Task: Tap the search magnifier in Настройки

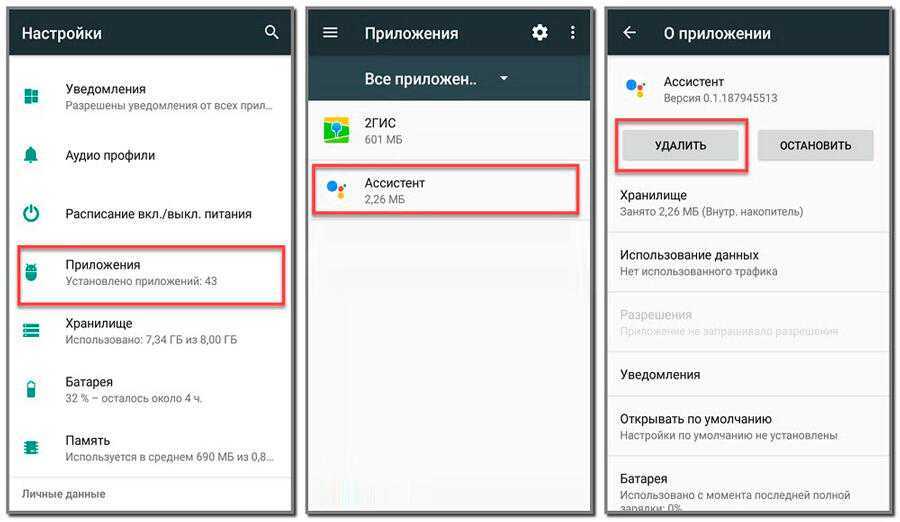Action: tap(271, 32)
